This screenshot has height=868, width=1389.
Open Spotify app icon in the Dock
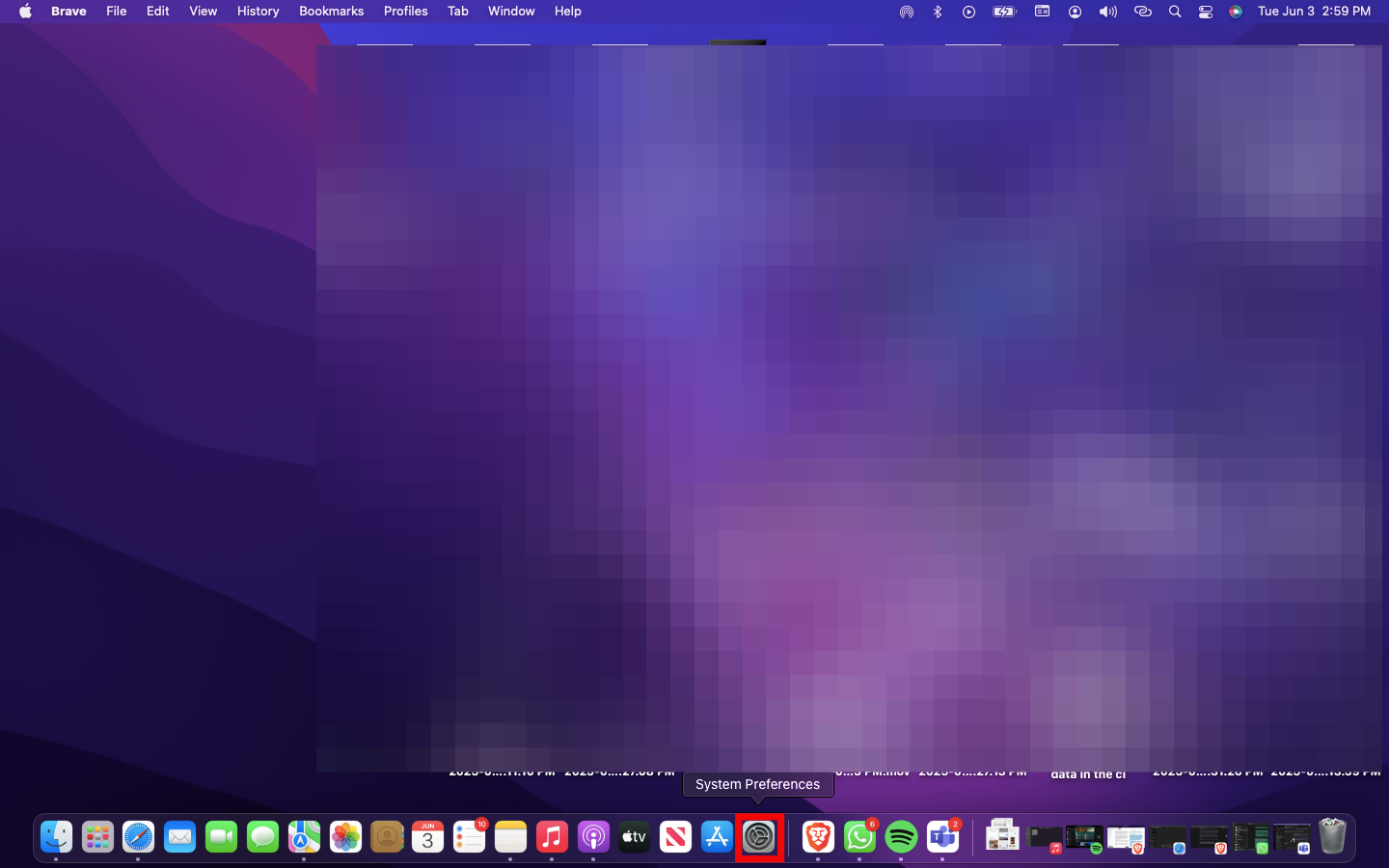pos(902,836)
